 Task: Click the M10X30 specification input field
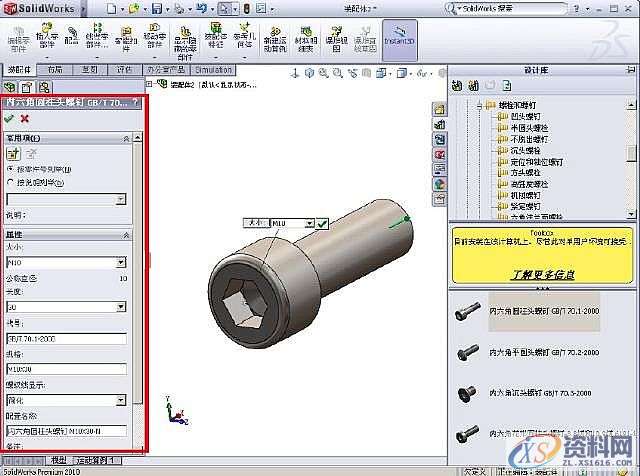click(67, 369)
